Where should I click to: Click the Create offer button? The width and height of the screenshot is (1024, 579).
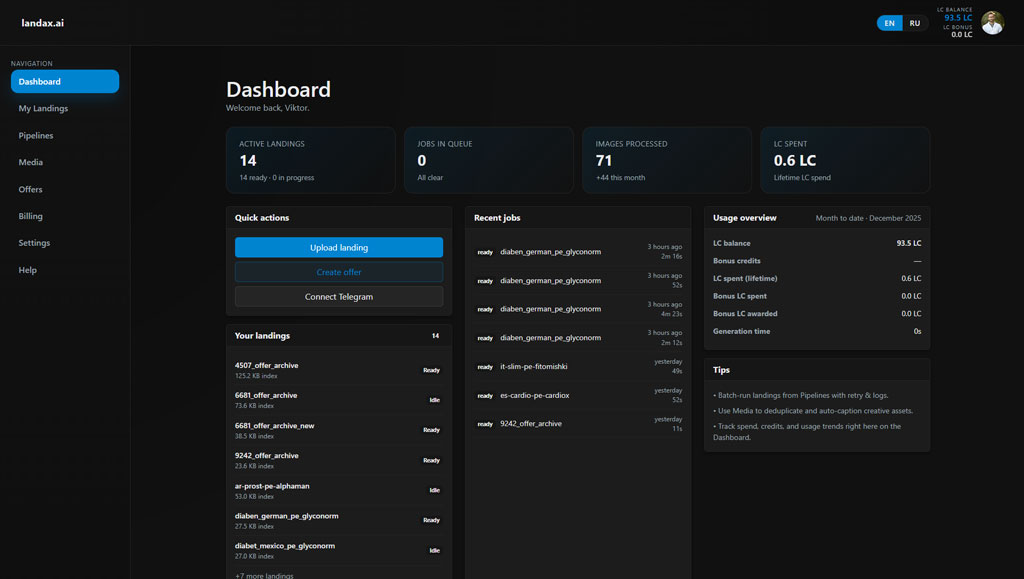click(x=339, y=272)
